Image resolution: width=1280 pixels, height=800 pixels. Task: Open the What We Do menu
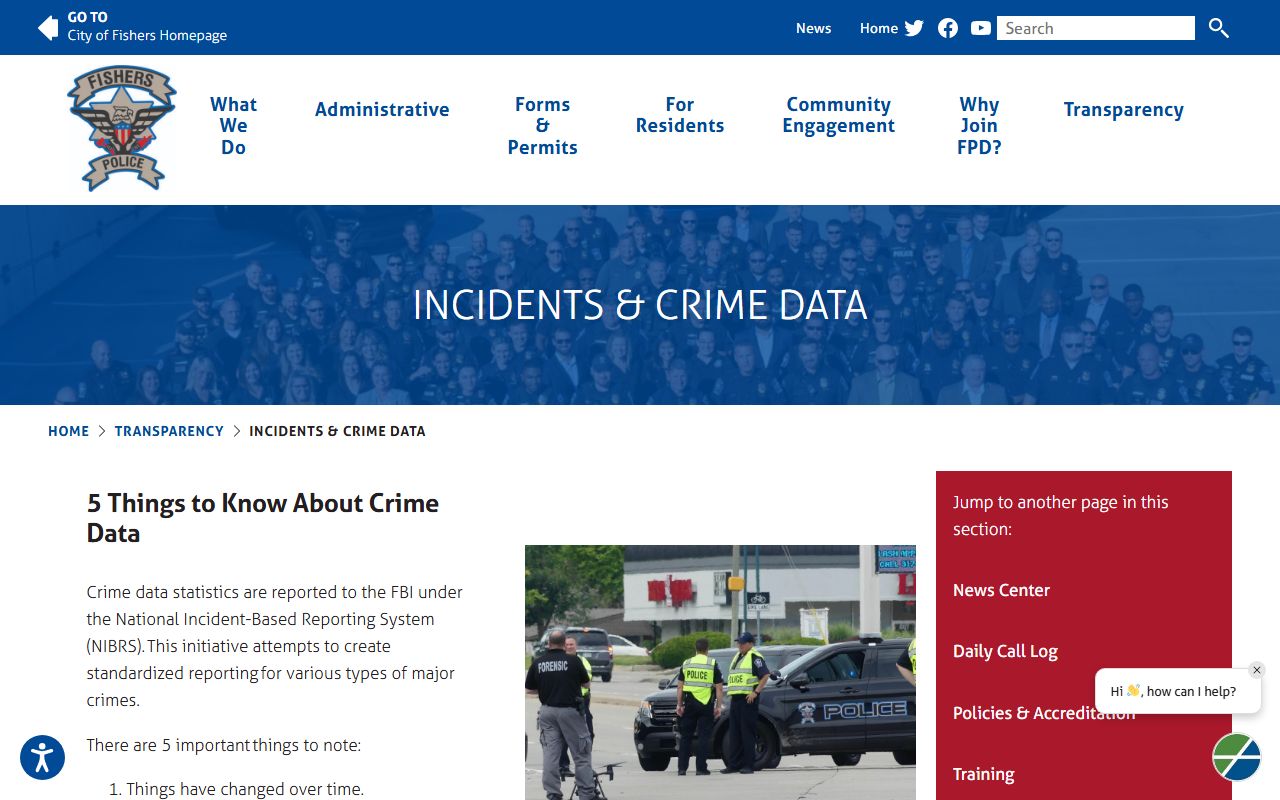click(233, 126)
